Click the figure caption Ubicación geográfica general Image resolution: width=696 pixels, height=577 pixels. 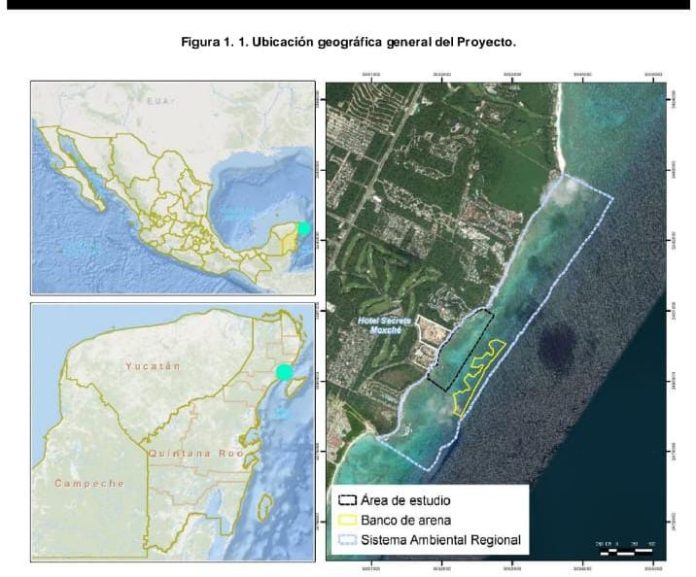(x=348, y=43)
